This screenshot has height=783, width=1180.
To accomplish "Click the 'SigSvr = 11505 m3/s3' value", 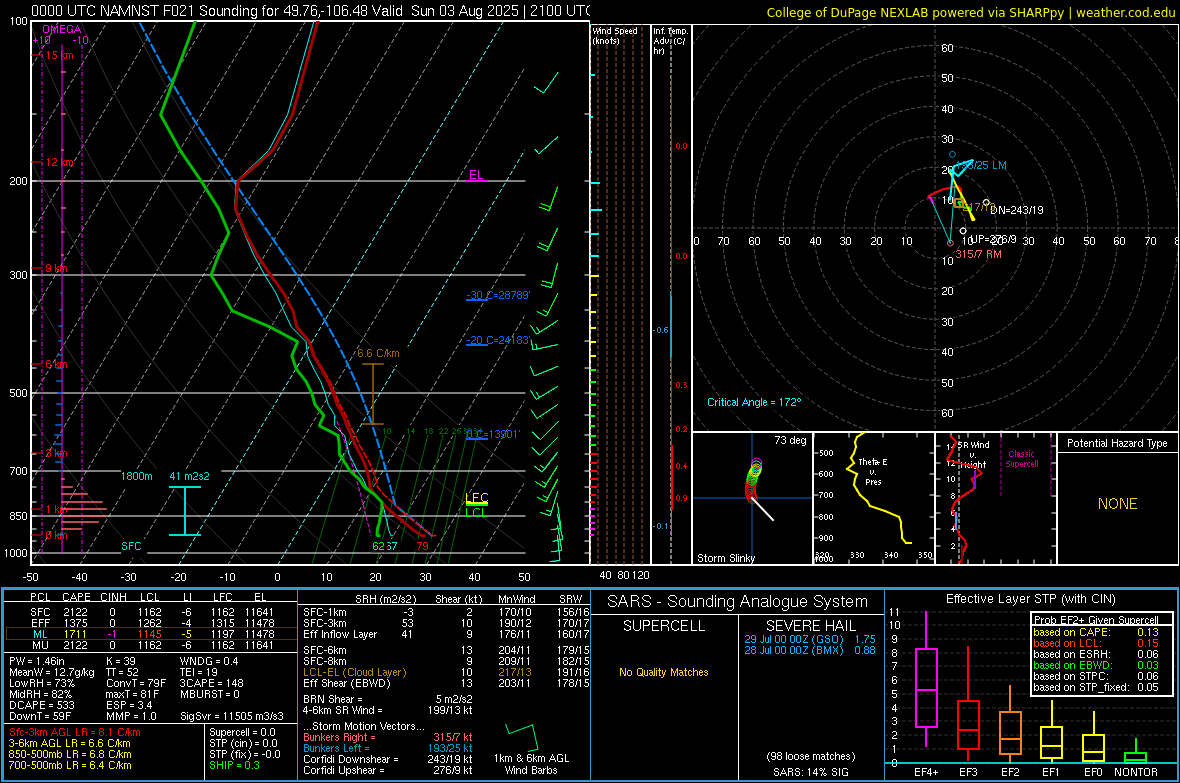I will 232,717.
